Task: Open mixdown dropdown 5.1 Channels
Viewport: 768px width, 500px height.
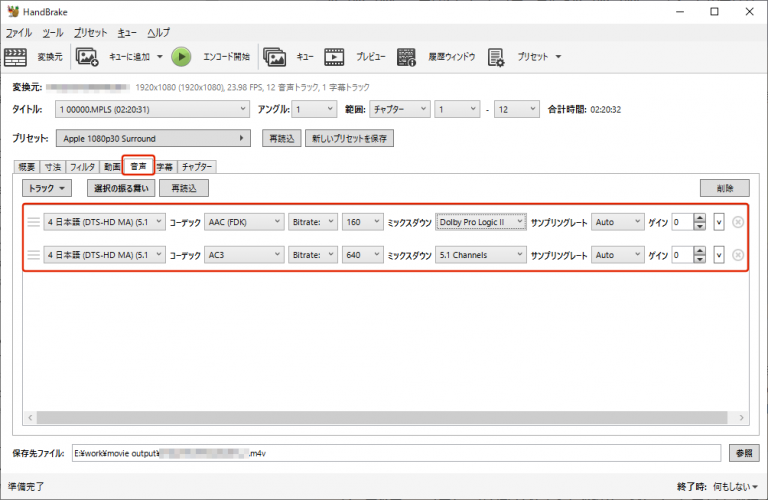Action: [480, 255]
